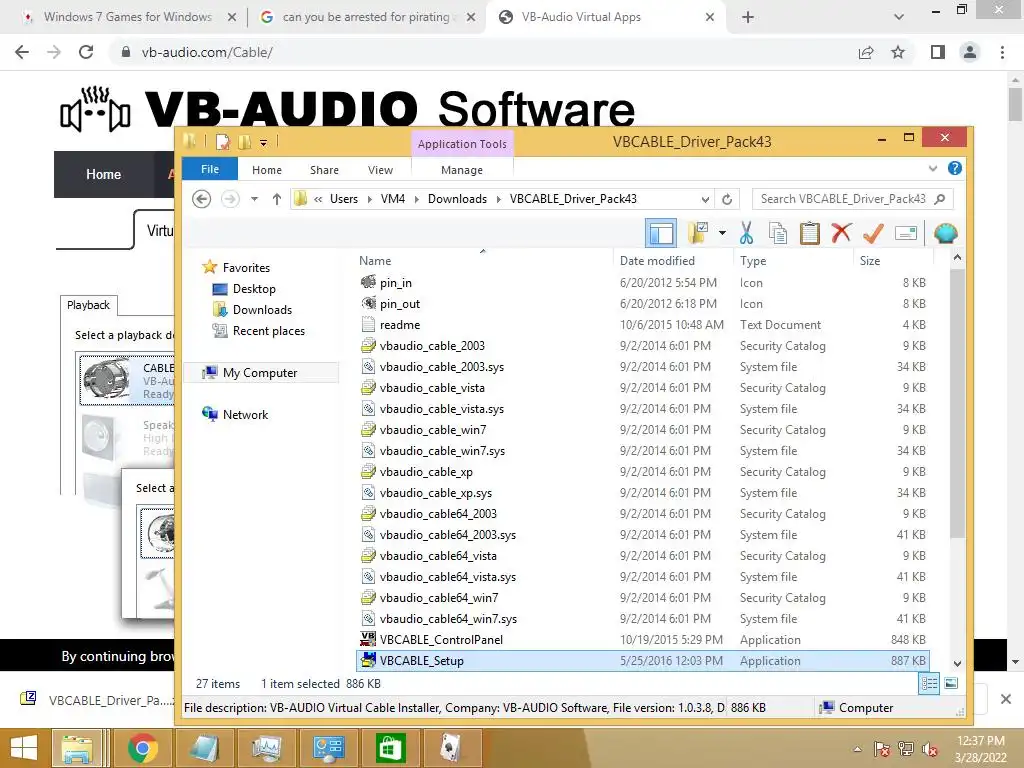The width and height of the screenshot is (1024, 768).
Task: Click the teal shell icon in toolbar
Action: pos(945,233)
